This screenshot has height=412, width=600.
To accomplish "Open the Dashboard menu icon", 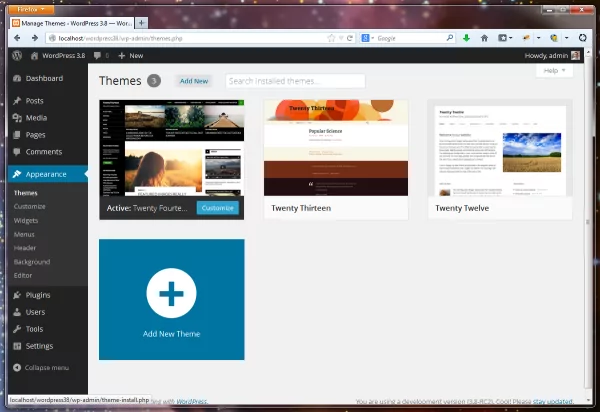I will tap(17, 78).
